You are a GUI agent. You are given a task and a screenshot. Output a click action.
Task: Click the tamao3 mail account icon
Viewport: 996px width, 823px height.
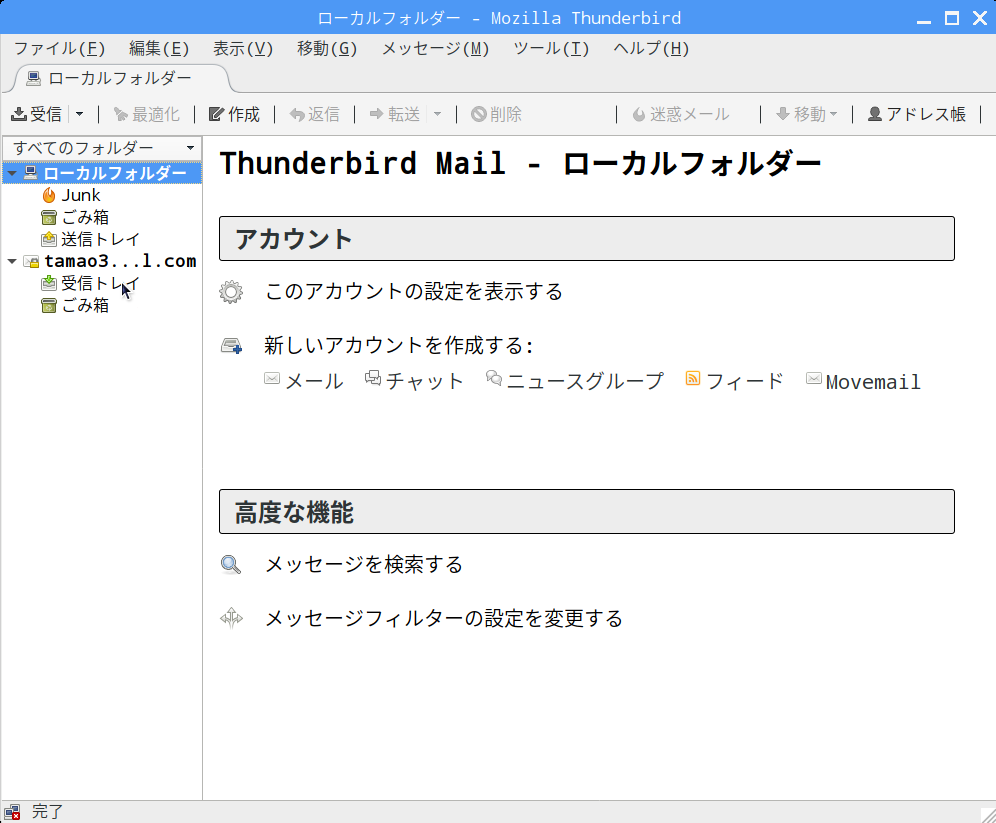(31, 262)
